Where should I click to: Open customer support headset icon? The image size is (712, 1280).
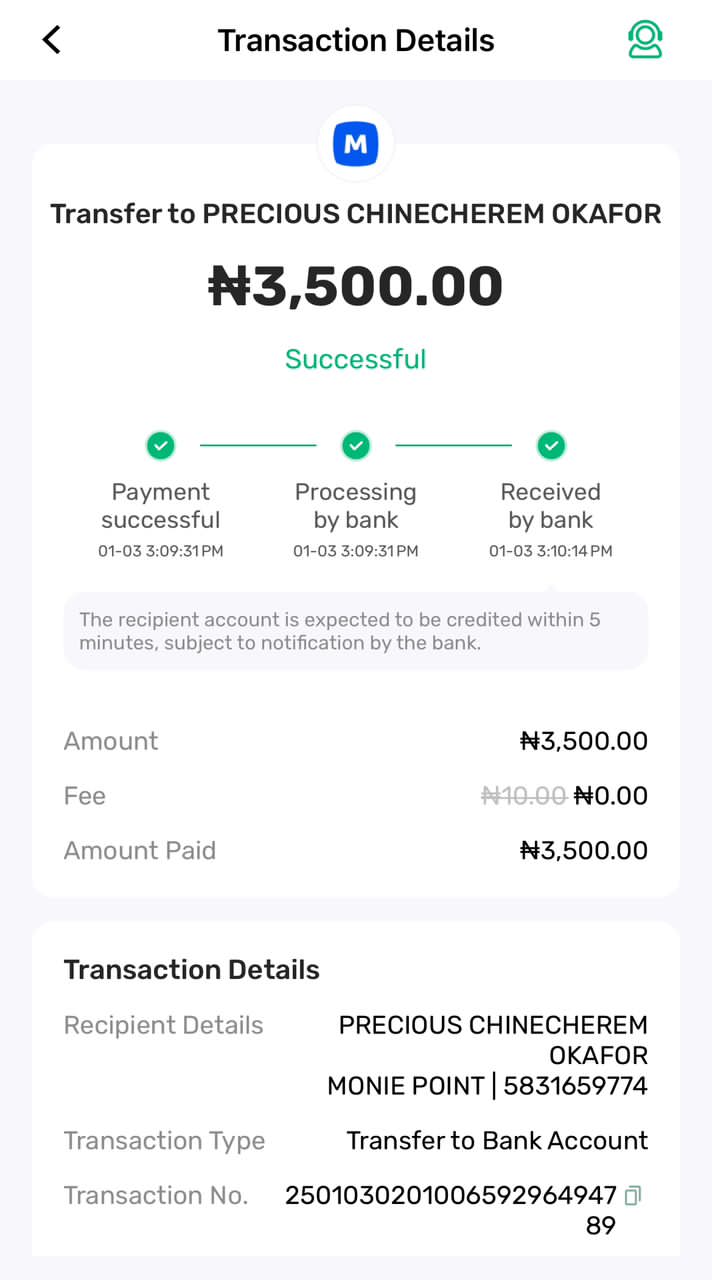[x=645, y=40]
